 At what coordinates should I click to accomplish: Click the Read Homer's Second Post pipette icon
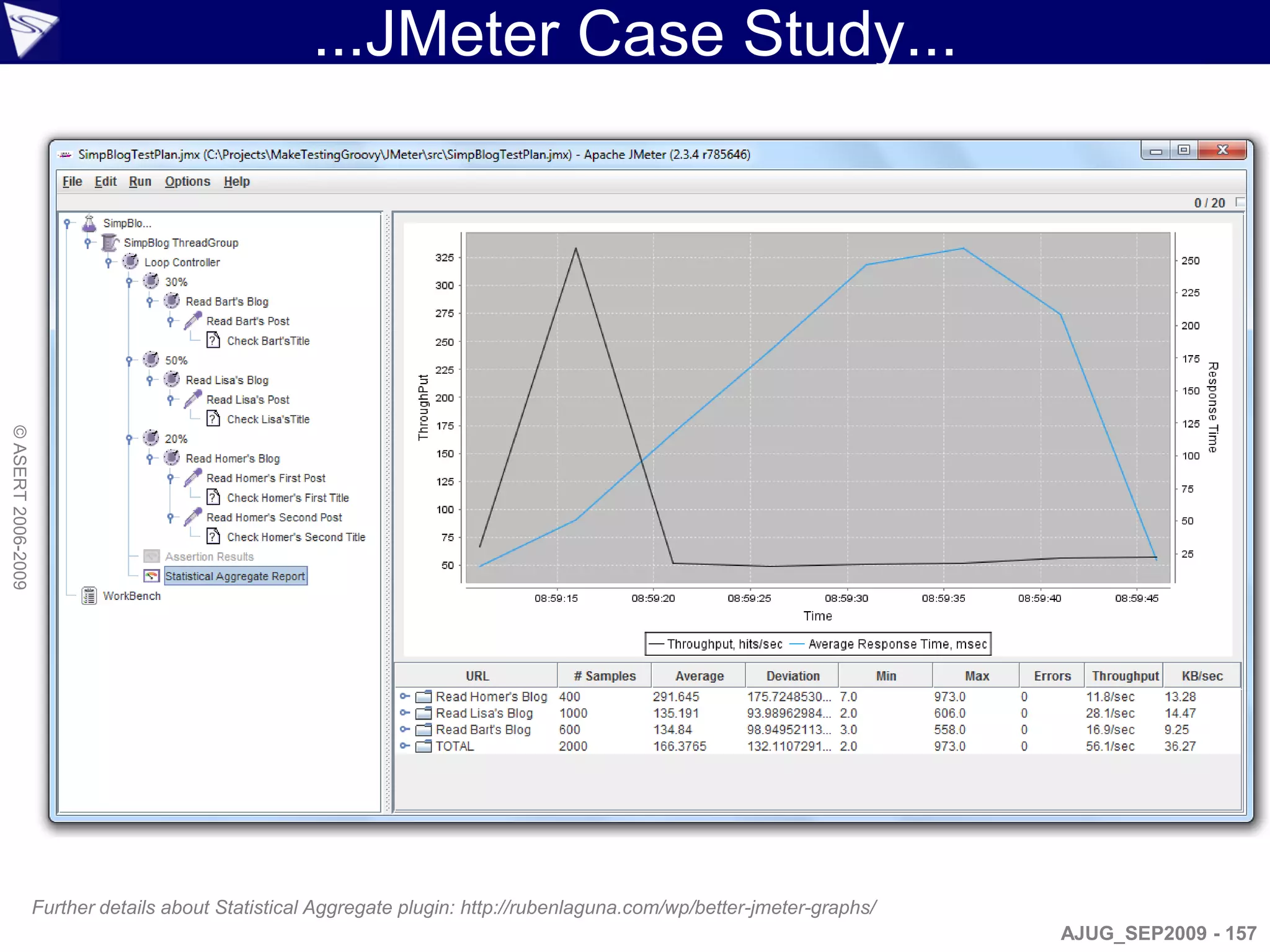click(193, 518)
